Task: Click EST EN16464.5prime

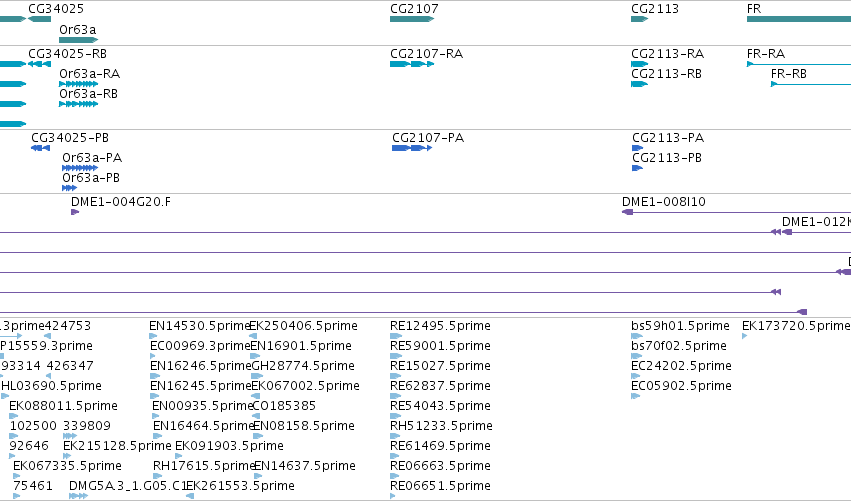Action: (204, 426)
